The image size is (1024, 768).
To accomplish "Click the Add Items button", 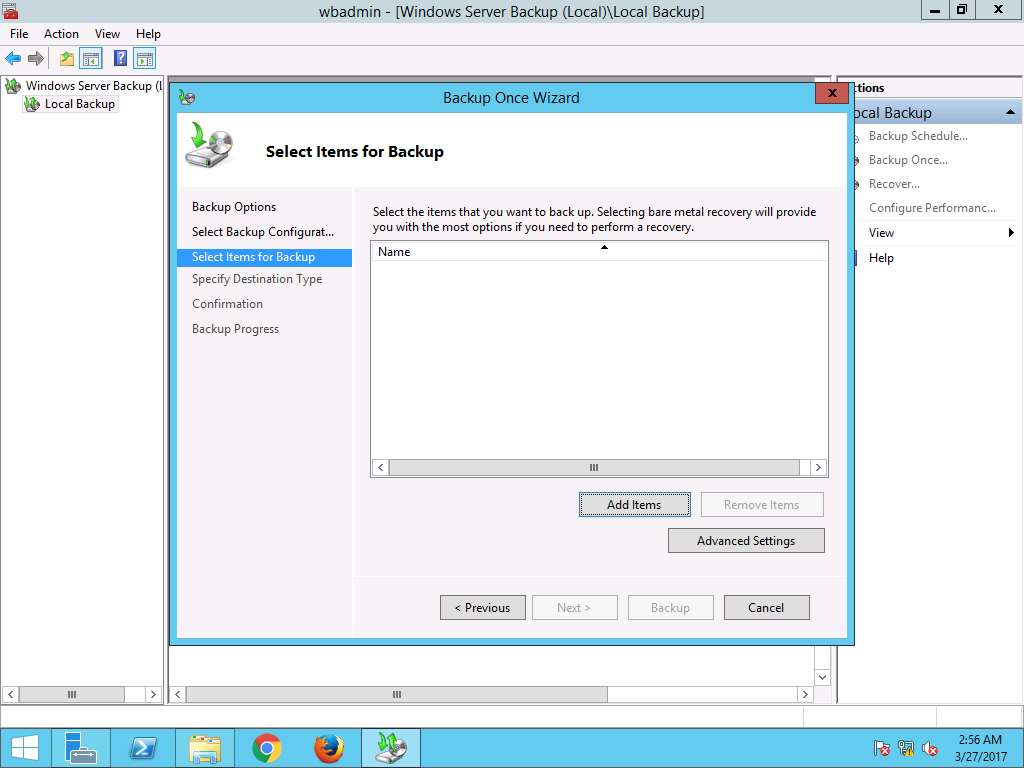I will (634, 505).
